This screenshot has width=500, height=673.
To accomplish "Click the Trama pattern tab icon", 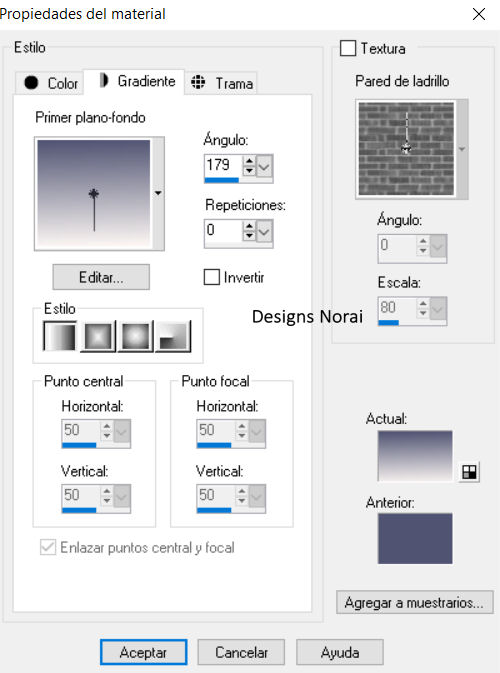I will point(198,82).
